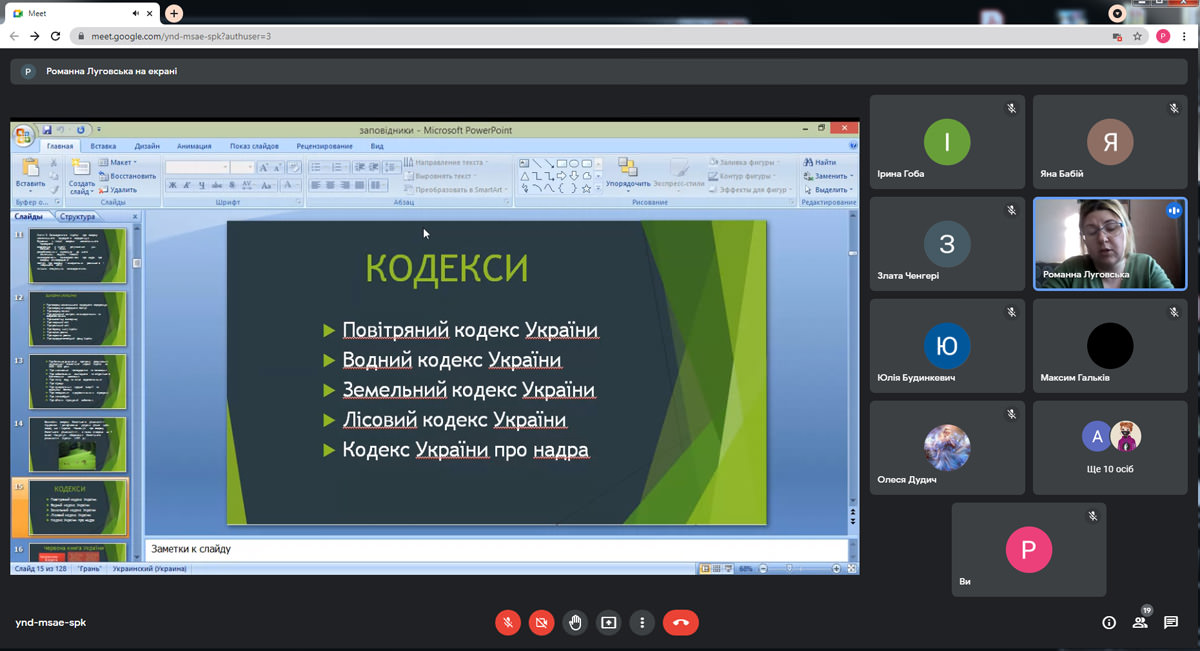Select the oval shape in shapes gallery

click(x=574, y=163)
